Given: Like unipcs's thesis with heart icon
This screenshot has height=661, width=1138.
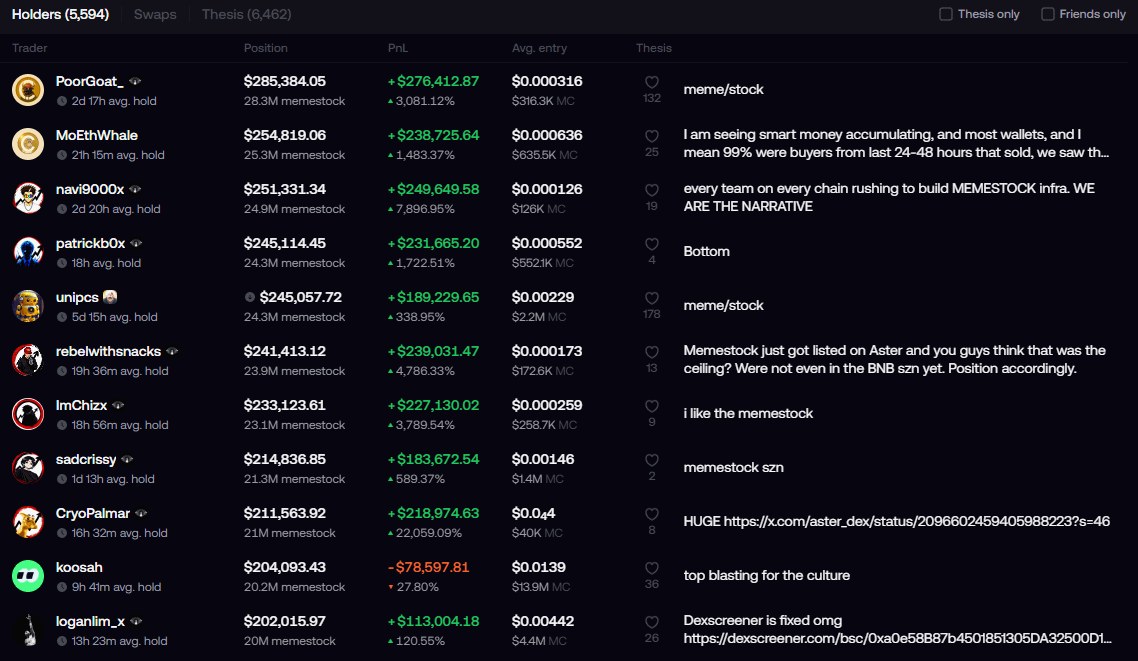Looking at the screenshot, I should click(x=652, y=298).
